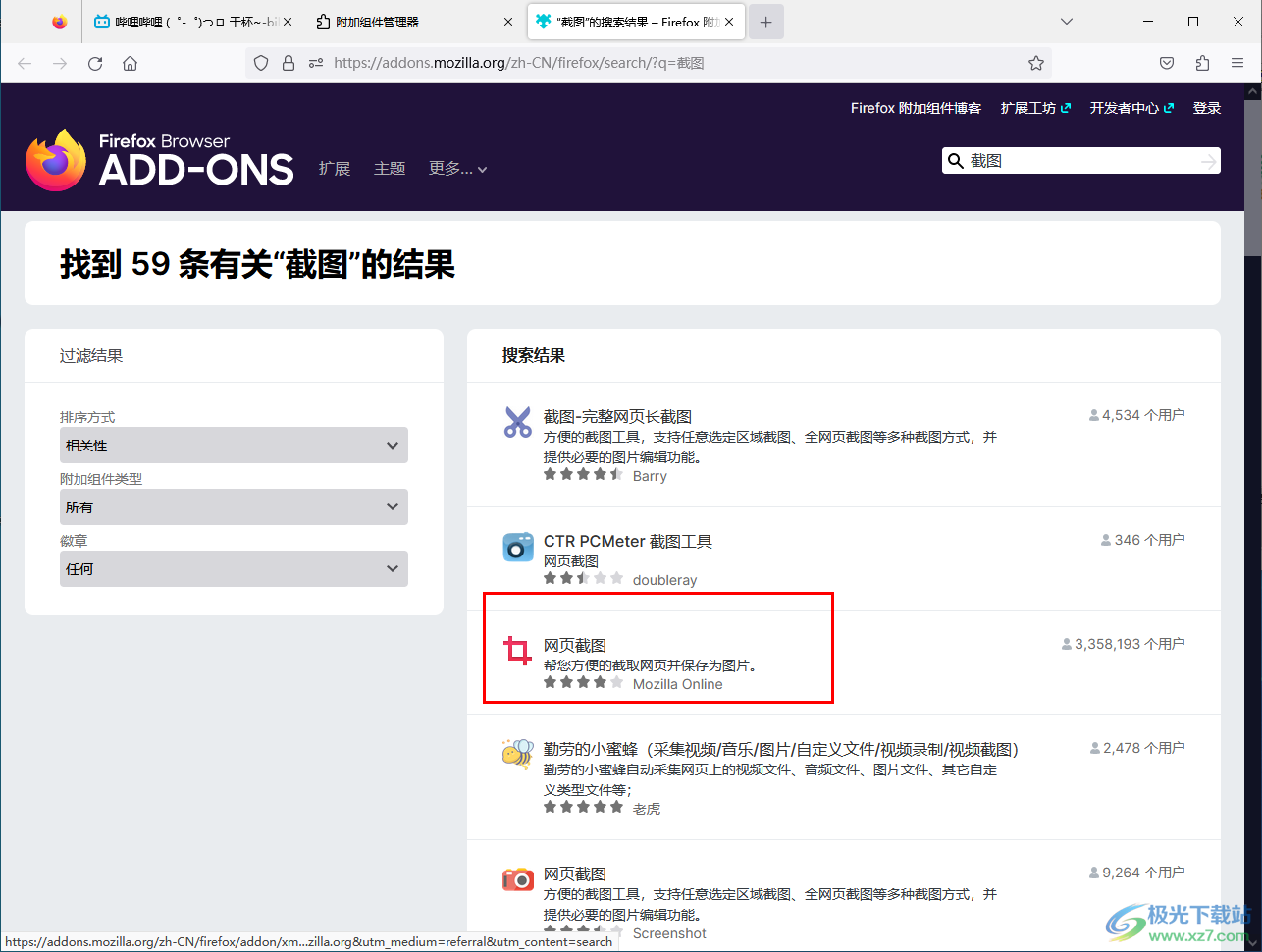Click the bee icon of 勤劳的小蜜蜂
The width and height of the screenshot is (1262, 952).
coord(517,755)
